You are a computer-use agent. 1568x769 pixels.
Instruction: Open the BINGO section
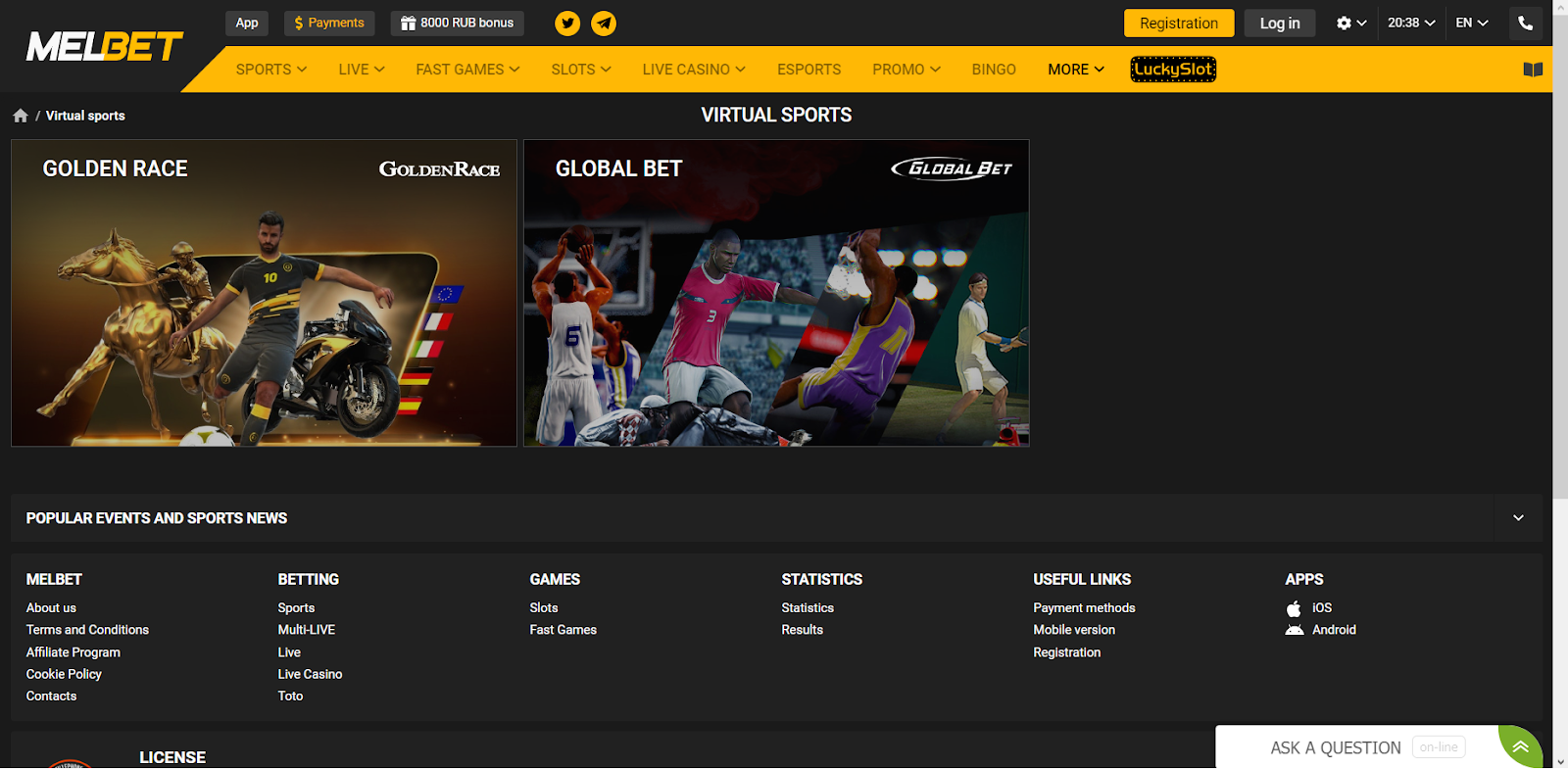(x=994, y=70)
